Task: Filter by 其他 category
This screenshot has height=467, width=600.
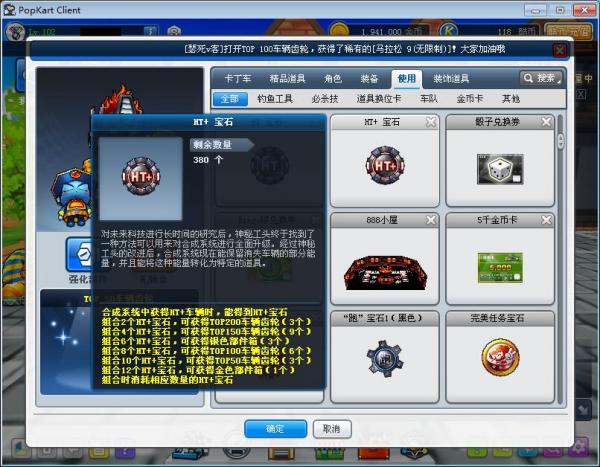Action: click(510, 99)
